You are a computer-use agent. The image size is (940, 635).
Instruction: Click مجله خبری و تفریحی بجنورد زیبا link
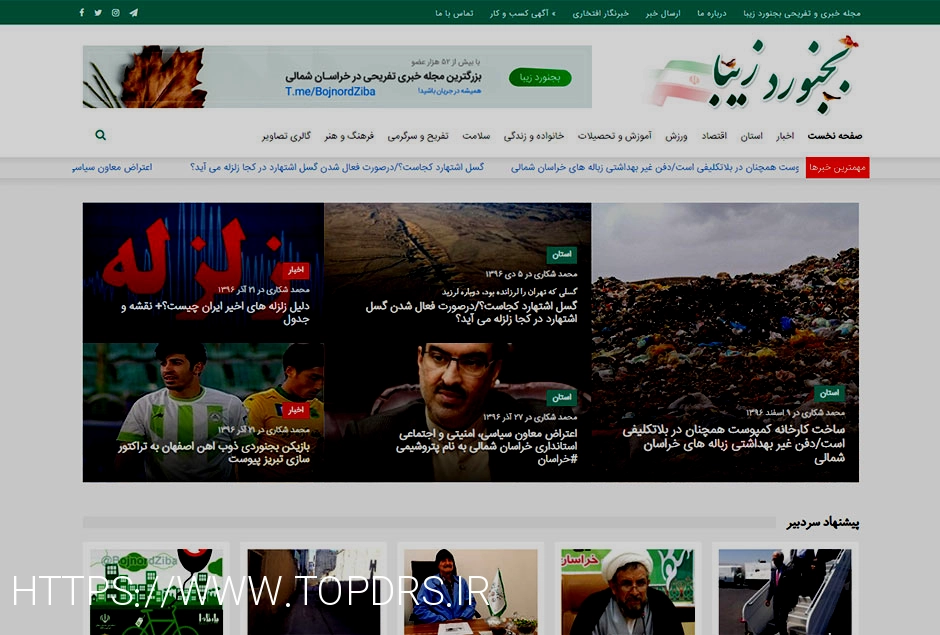click(802, 13)
